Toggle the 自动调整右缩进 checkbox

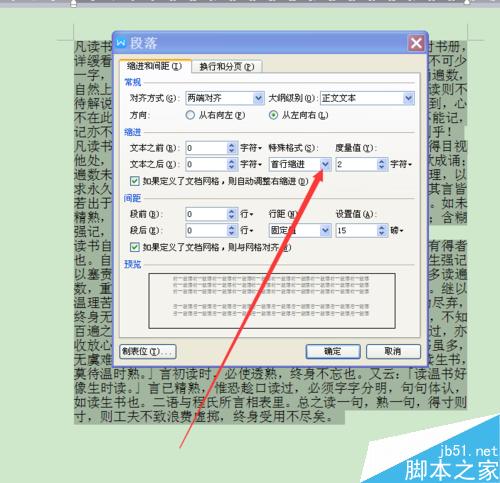click(135, 181)
